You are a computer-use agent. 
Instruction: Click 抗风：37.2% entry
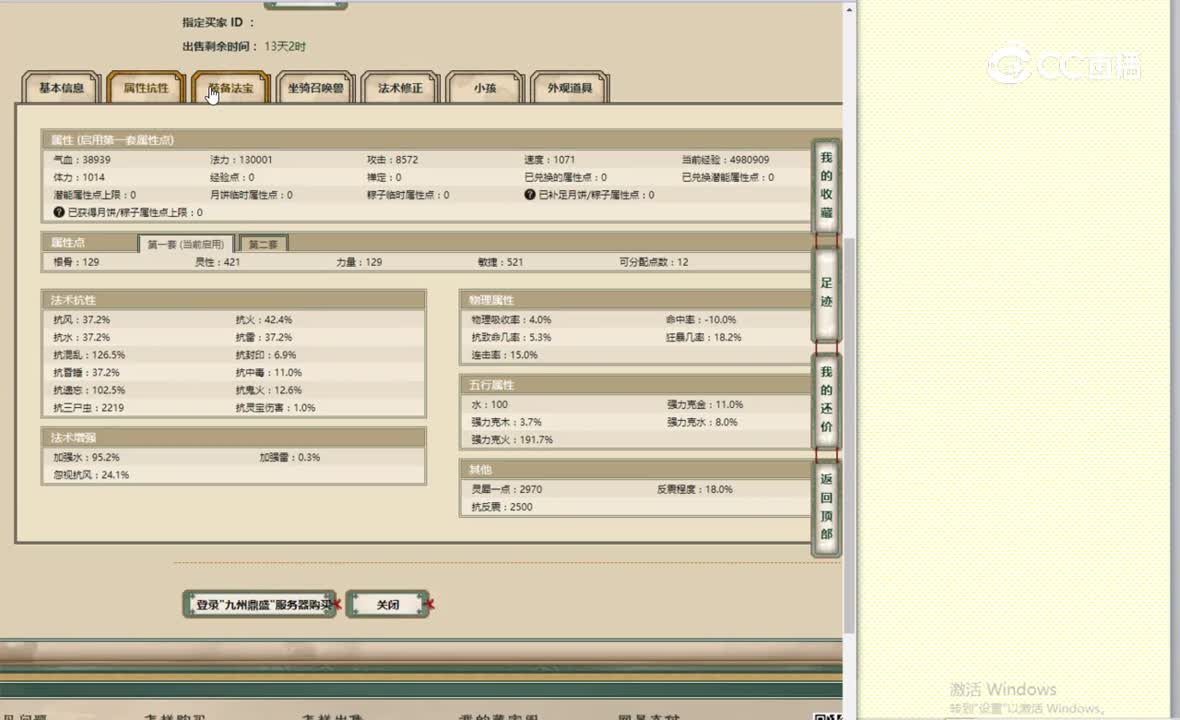coord(81,320)
